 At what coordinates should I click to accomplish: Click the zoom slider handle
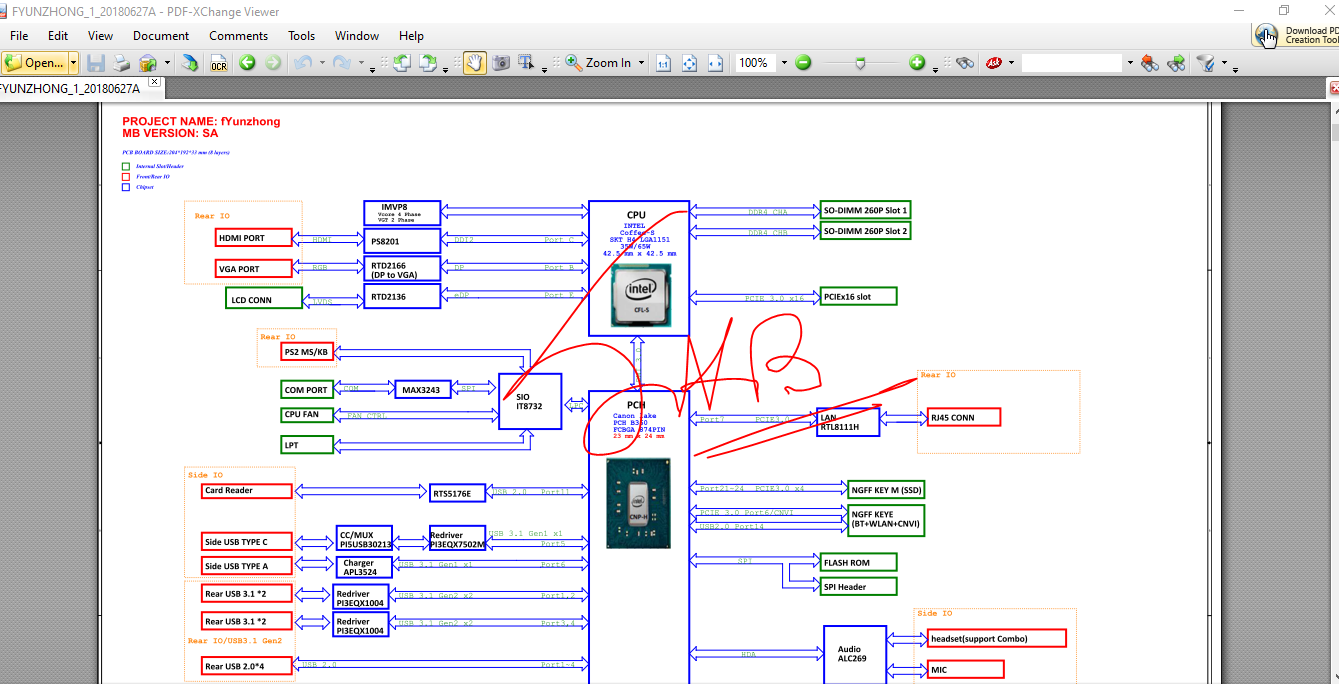pyautogui.click(x=861, y=63)
